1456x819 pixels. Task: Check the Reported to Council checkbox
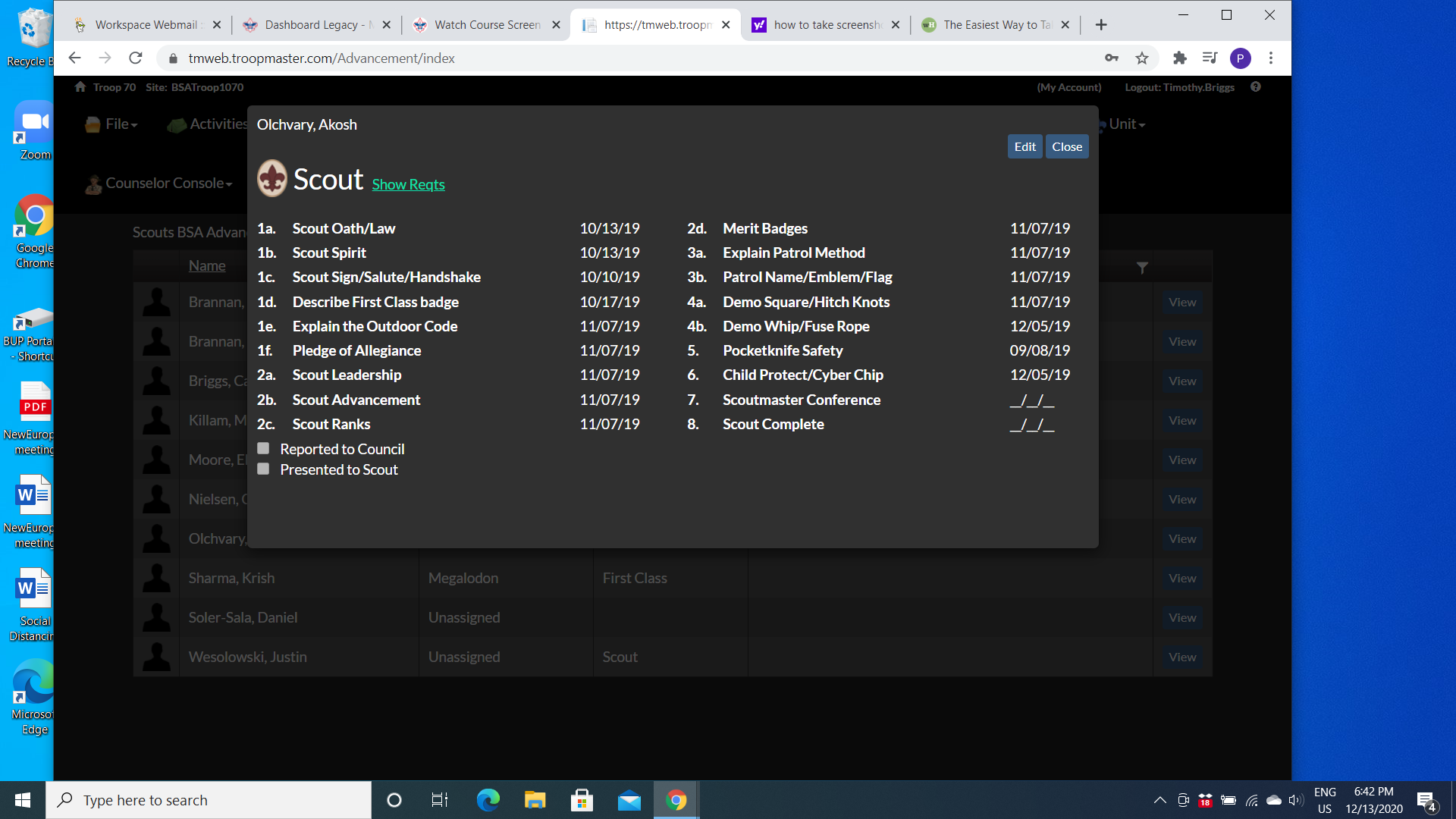tap(263, 449)
